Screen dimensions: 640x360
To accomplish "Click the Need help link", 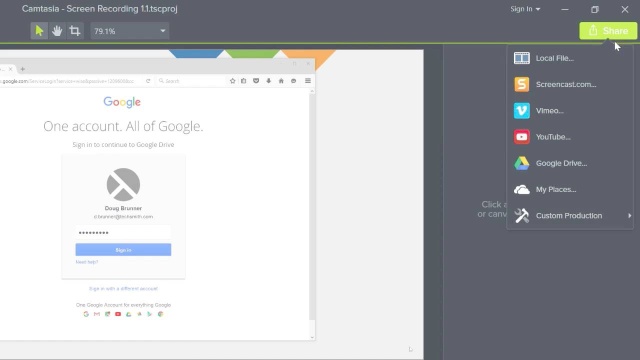I will (87, 262).
